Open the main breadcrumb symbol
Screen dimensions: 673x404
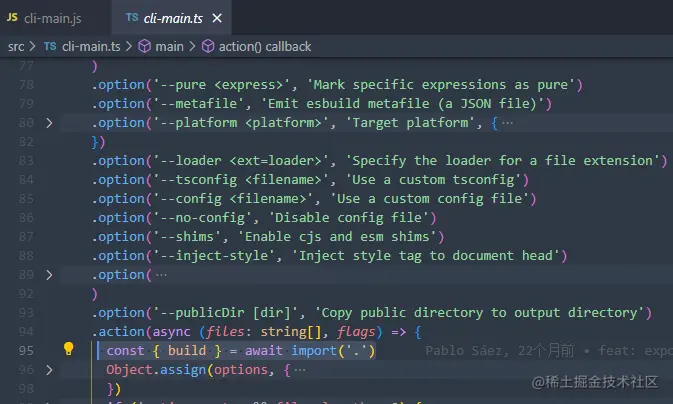click(169, 46)
